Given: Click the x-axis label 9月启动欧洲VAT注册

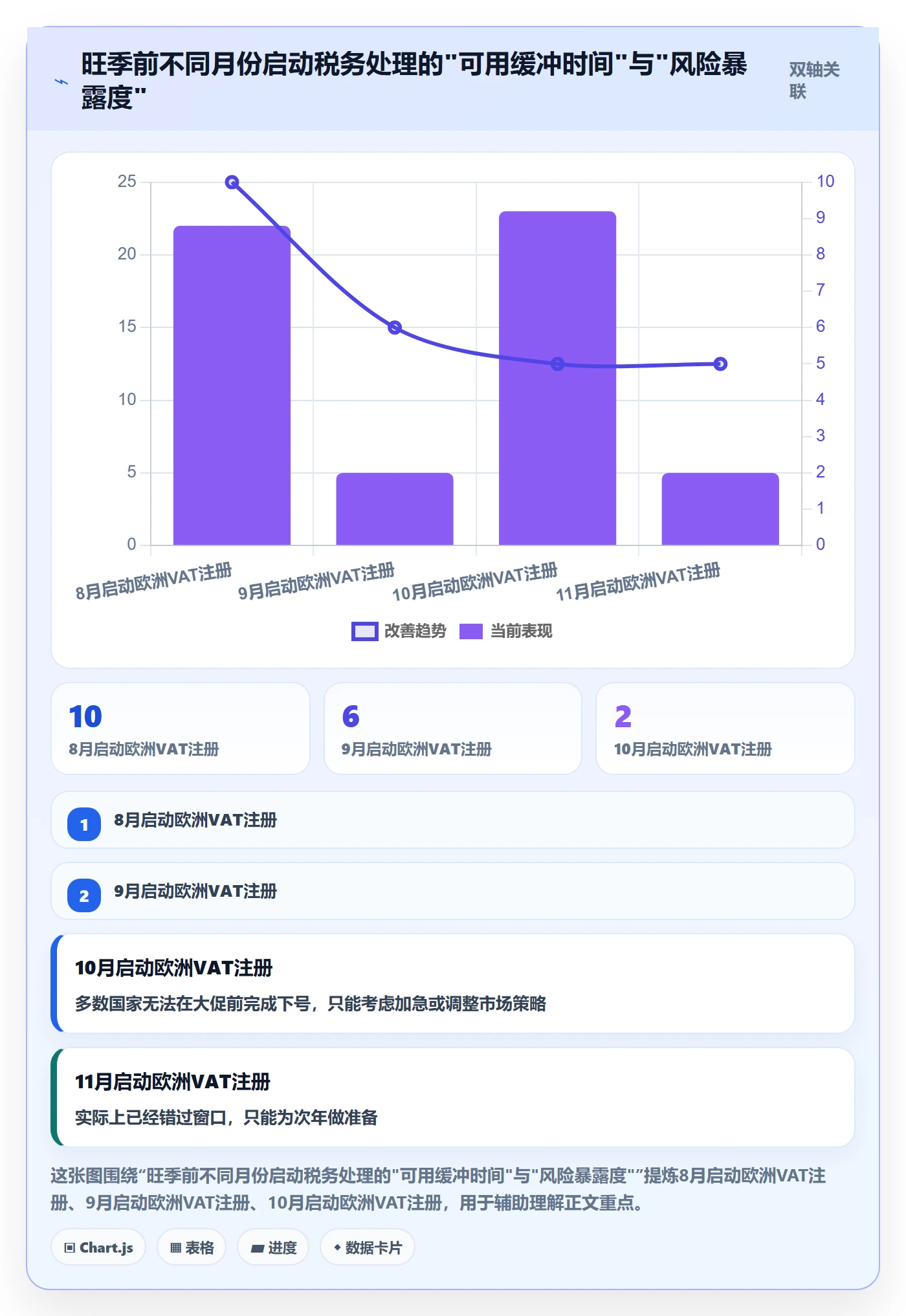Looking at the screenshot, I should pyautogui.click(x=316, y=582).
